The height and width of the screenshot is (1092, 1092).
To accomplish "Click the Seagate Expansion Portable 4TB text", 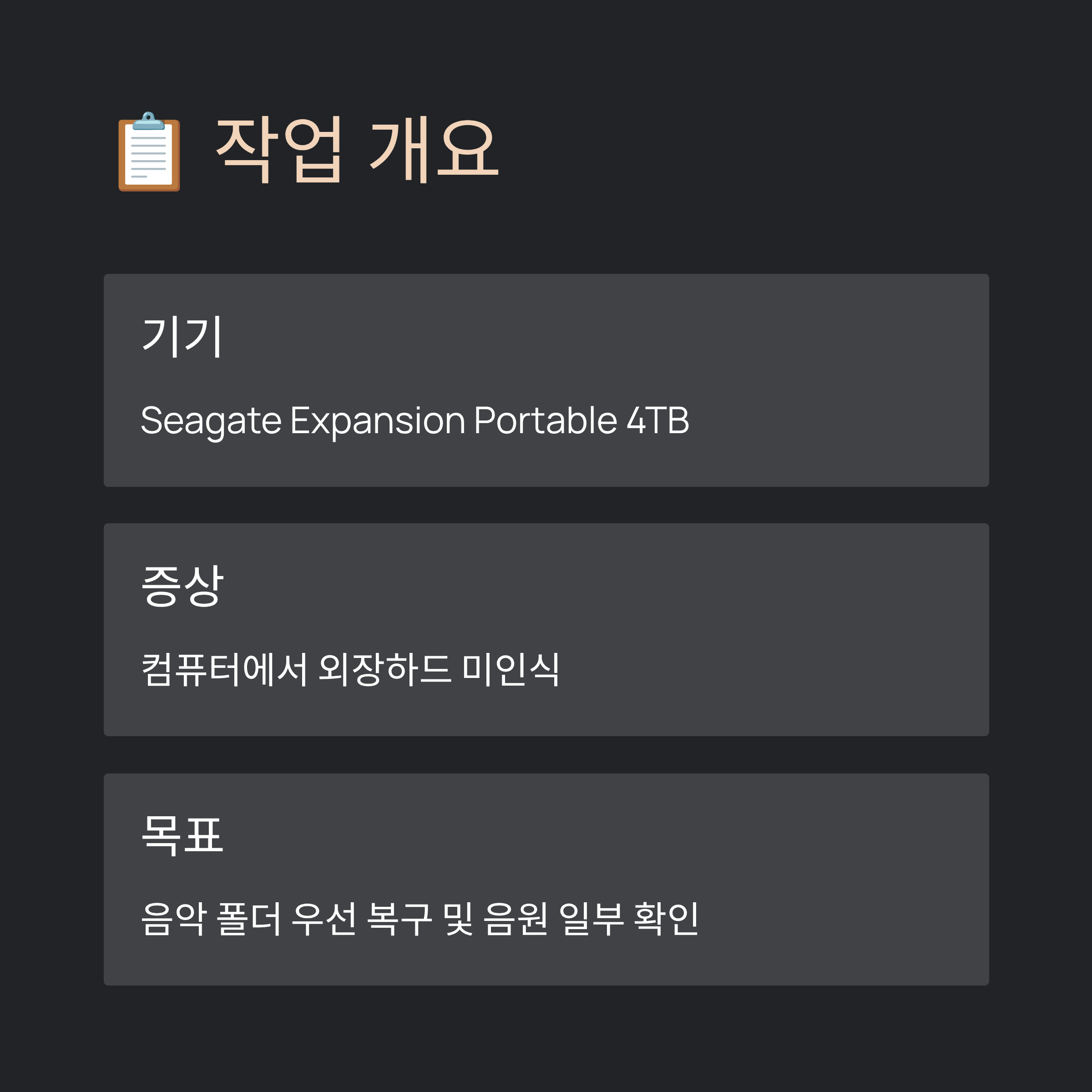I will click(415, 420).
